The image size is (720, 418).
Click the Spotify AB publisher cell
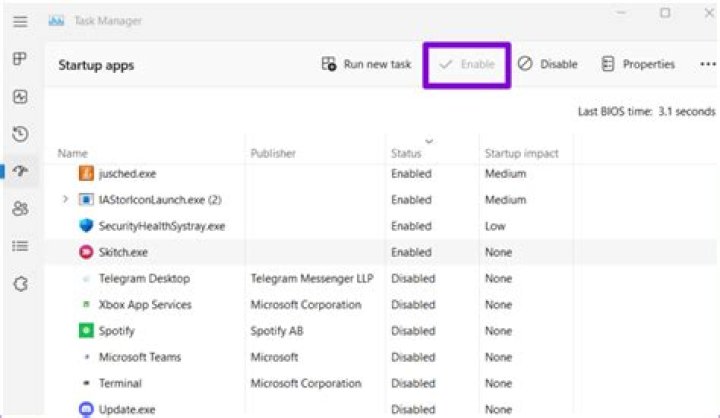[x=276, y=331]
